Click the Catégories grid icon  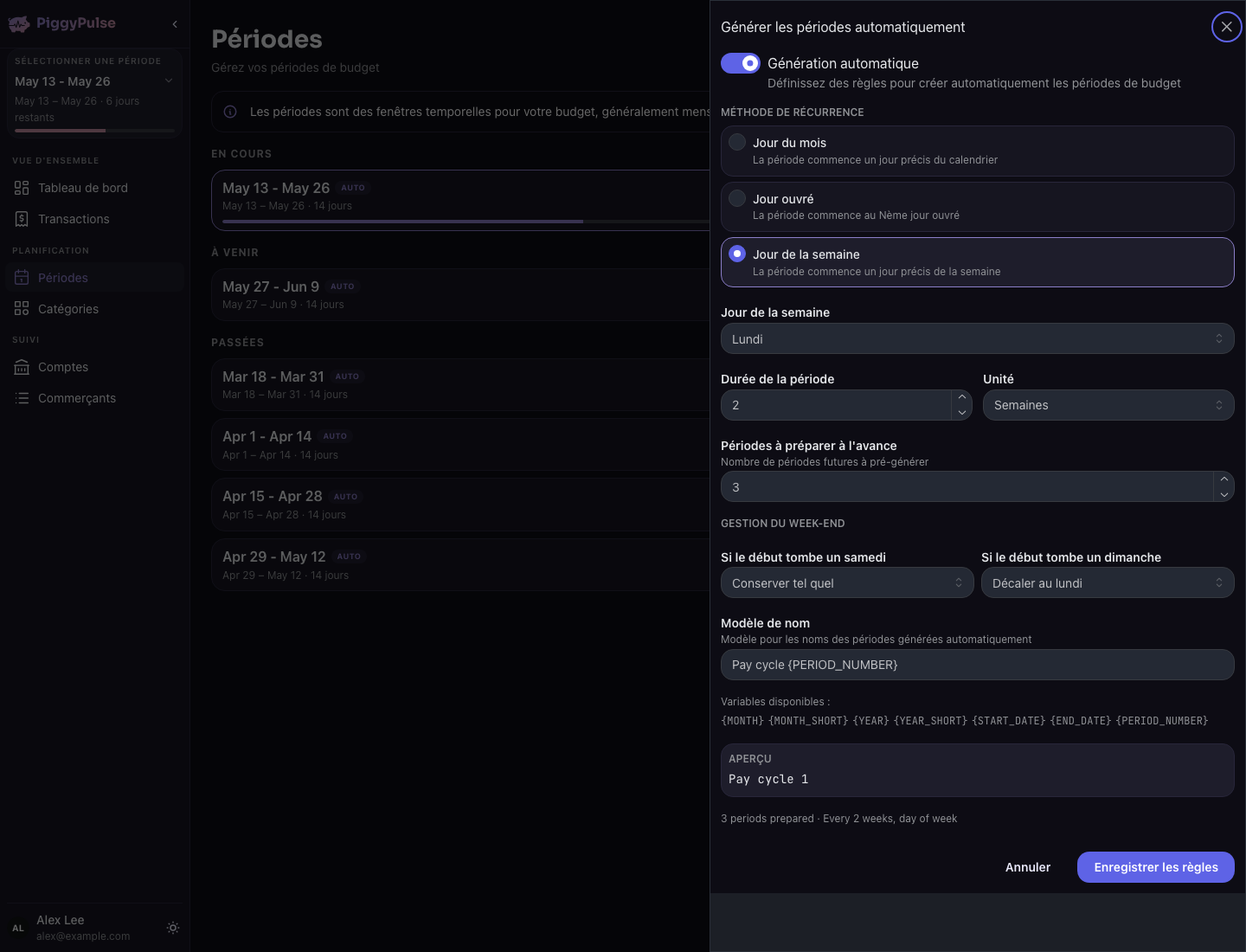tap(22, 309)
